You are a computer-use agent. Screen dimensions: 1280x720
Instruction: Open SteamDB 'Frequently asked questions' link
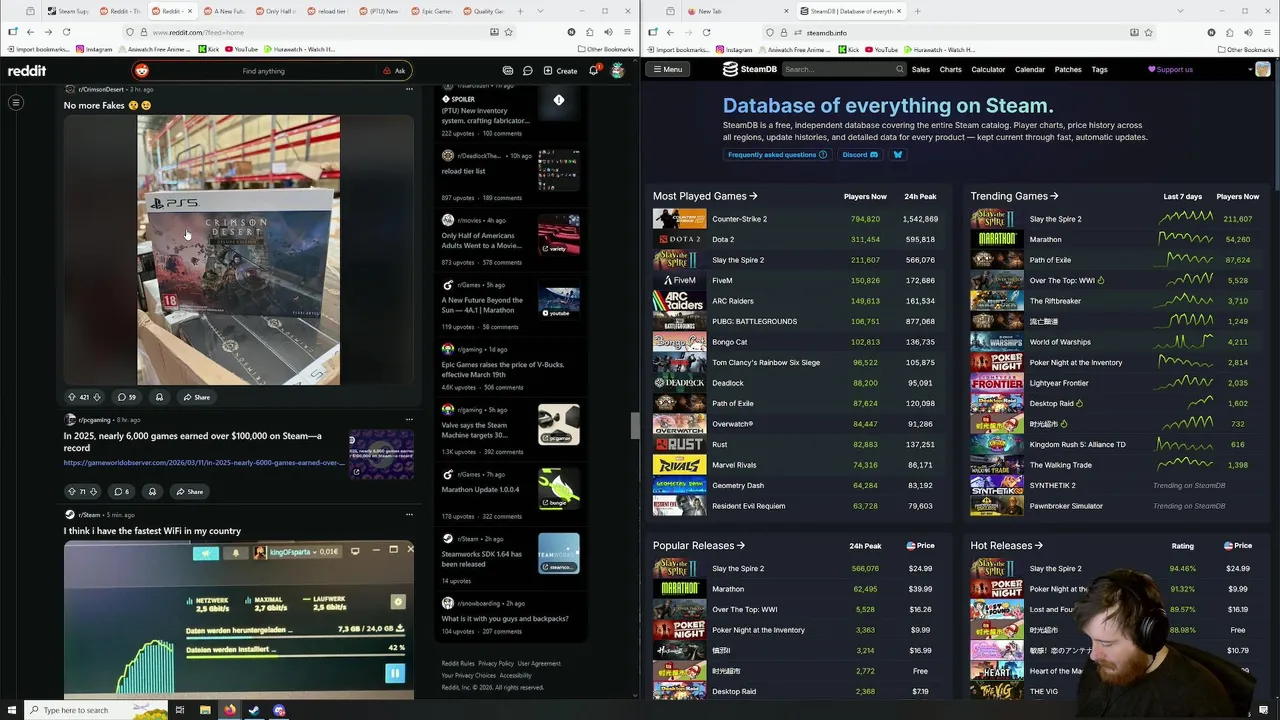pyautogui.click(x=777, y=155)
